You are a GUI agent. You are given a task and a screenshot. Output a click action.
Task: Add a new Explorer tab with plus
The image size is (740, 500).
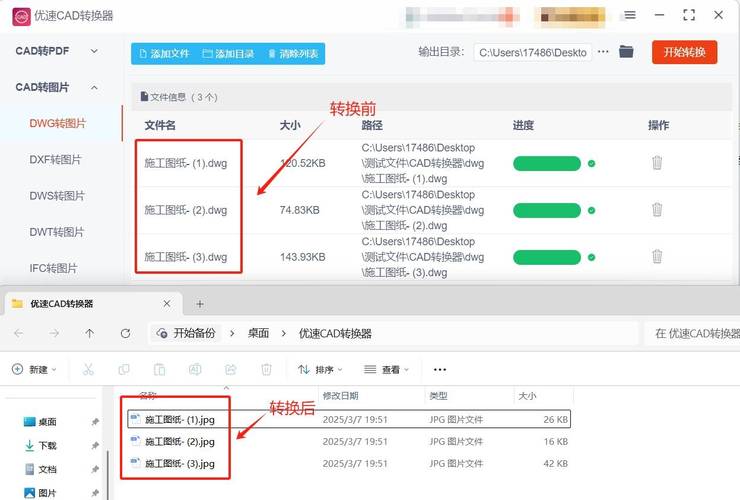click(200, 304)
